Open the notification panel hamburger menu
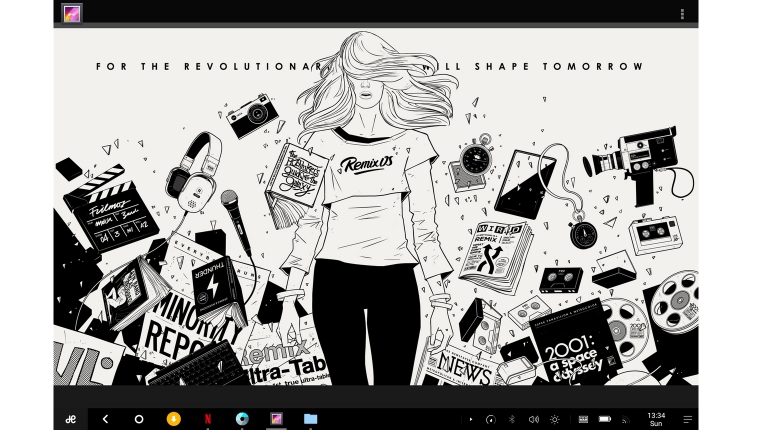This screenshot has height=440, width=770. tap(687, 419)
